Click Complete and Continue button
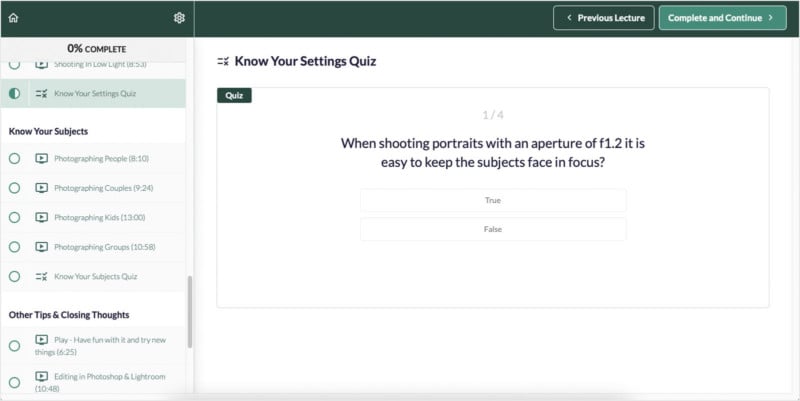The height and width of the screenshot is (401, 800). (x=722, y=18)
